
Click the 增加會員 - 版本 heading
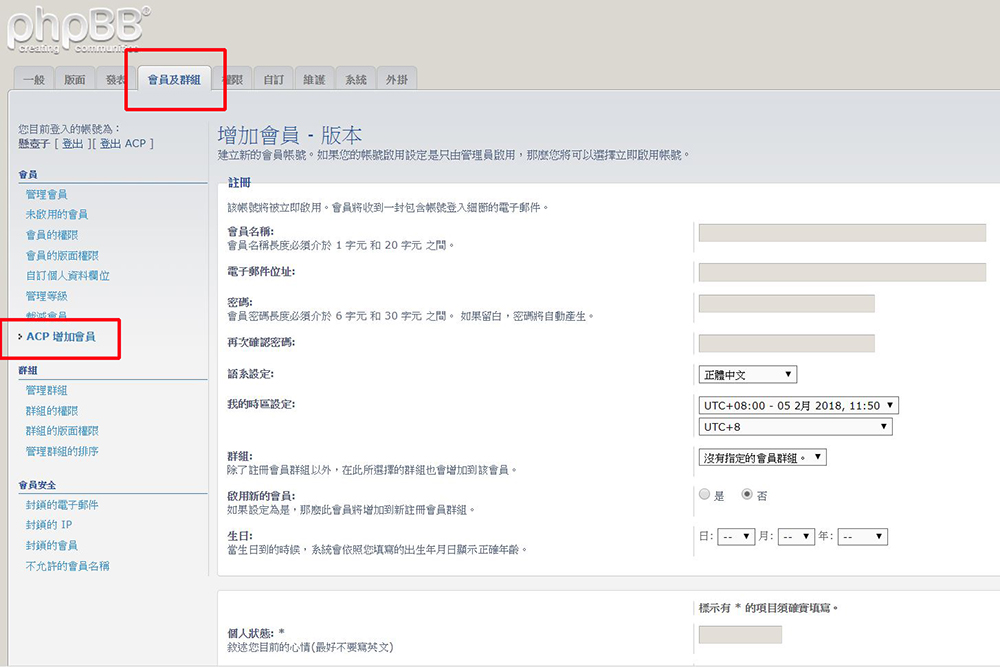pyautogui.click(x=290, y=135)
